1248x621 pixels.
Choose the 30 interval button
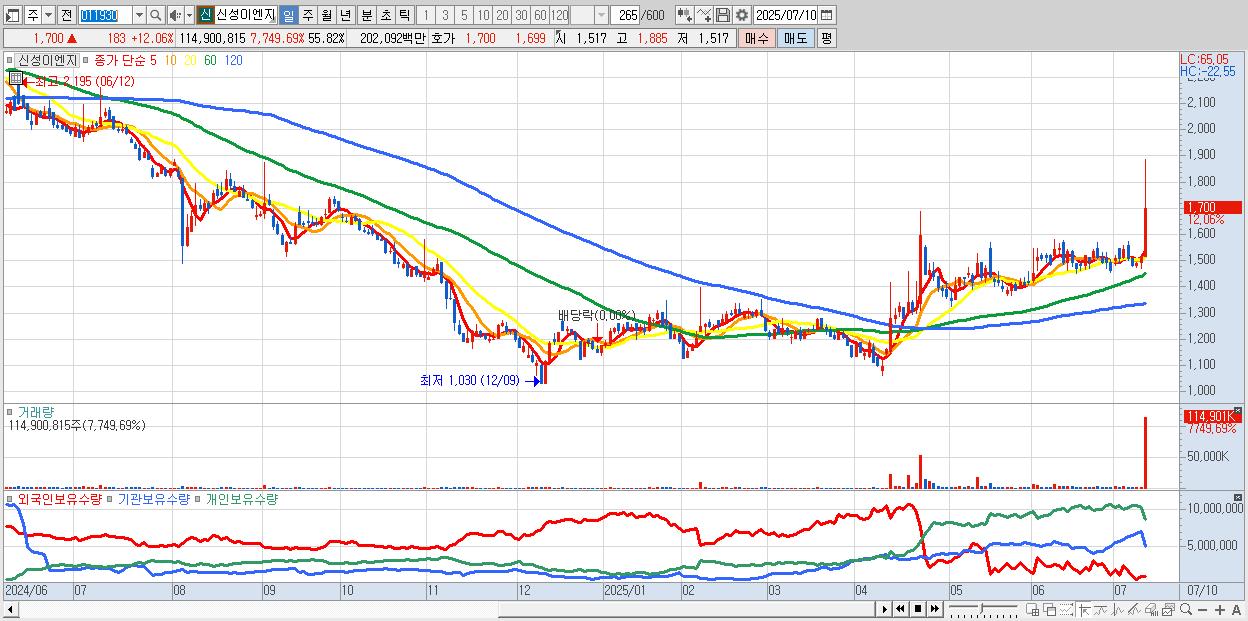tap(521, 15)
